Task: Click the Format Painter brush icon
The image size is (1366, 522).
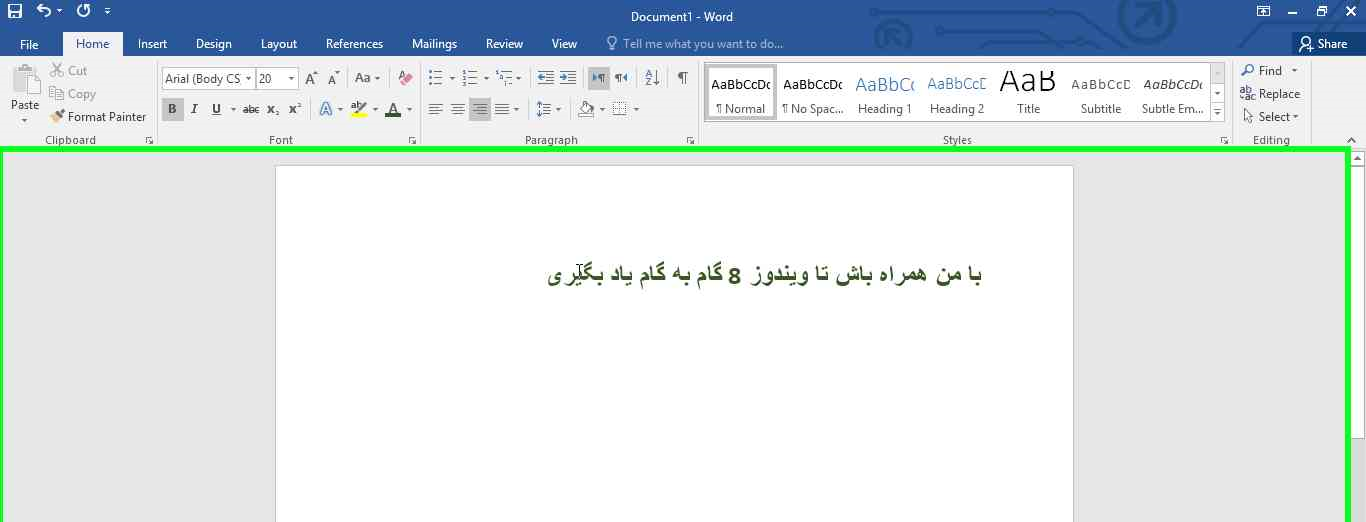Action: pyautogui.click(x=57, y=117)
